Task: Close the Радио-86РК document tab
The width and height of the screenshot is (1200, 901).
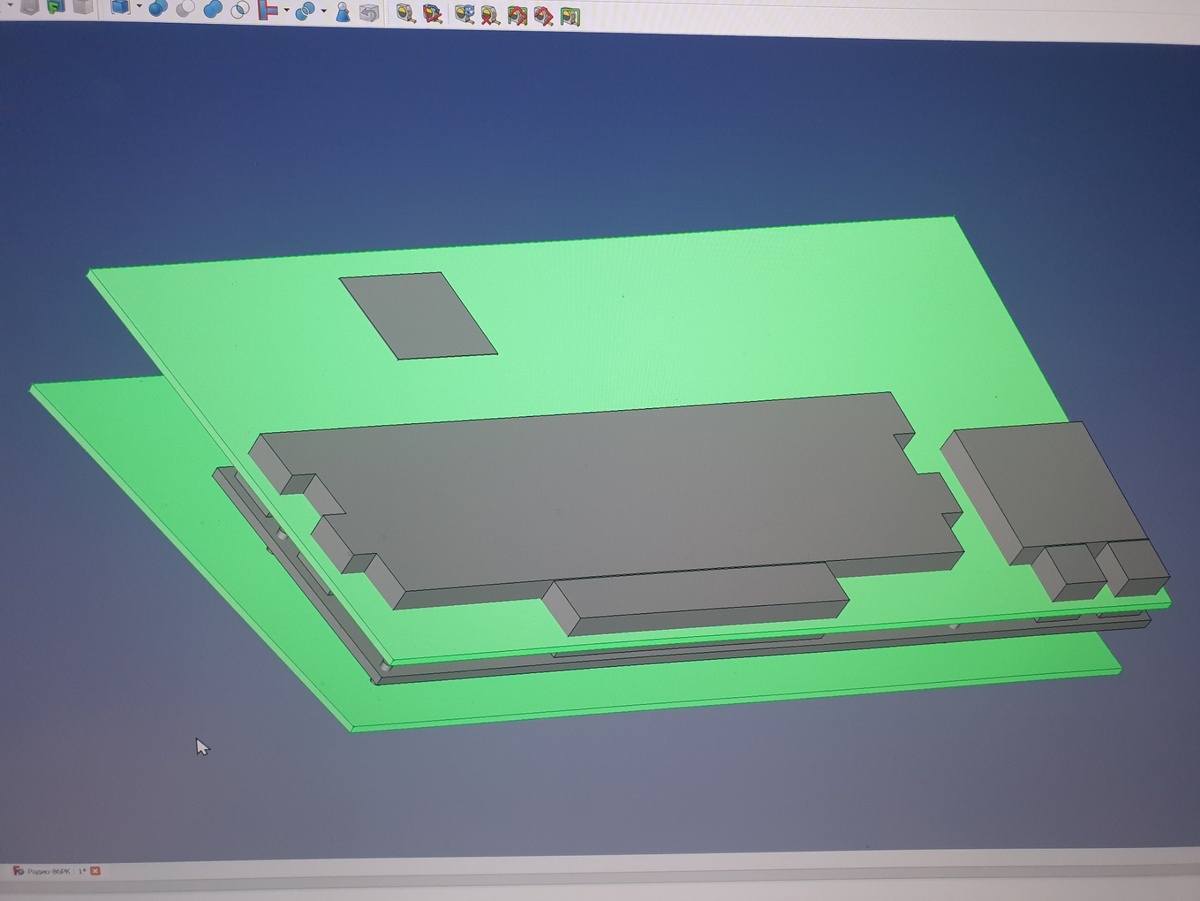Action: [x=96, y=871]
